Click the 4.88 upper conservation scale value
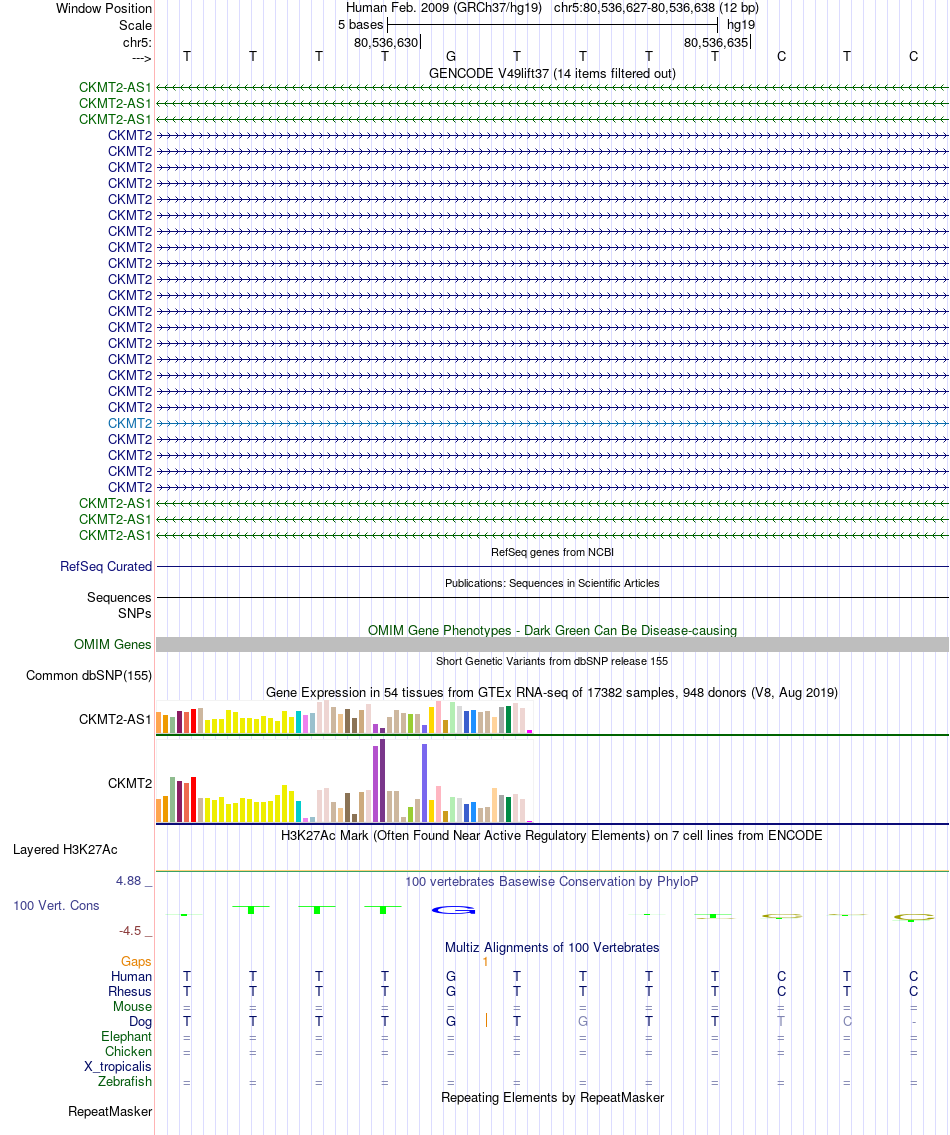Image resolution: width=950 pixels, height=1135 pixels. click(x=129, y=881)
